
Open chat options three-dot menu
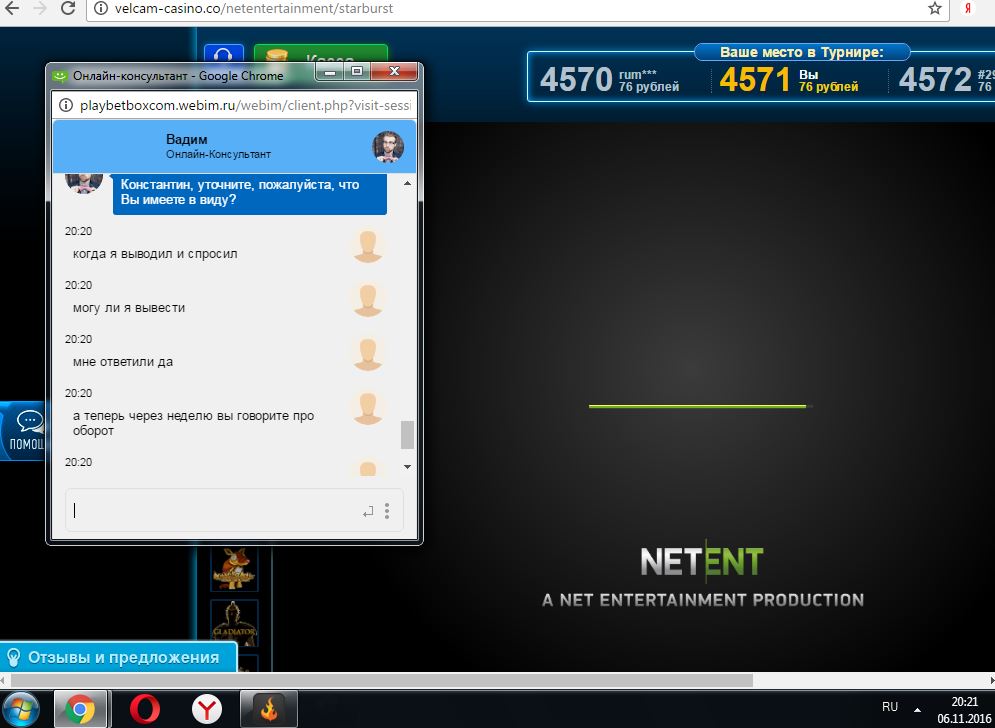[x=387, y=511]
